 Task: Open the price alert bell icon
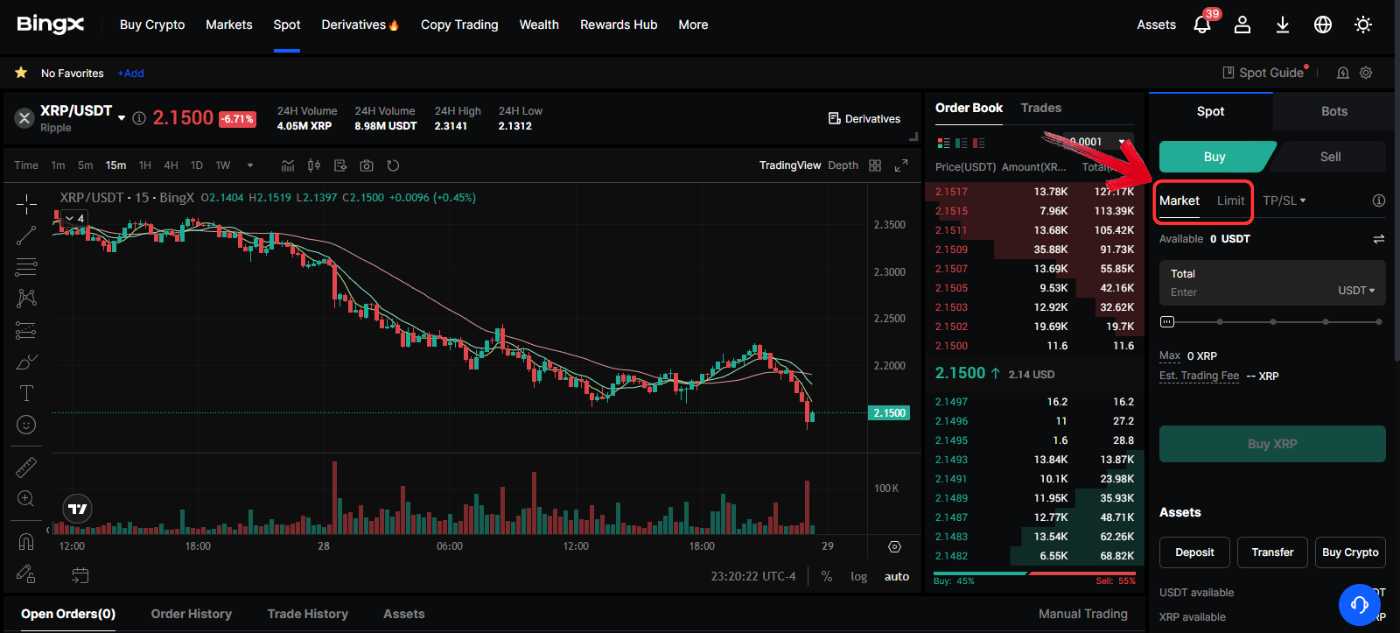tap(1342, 73)
